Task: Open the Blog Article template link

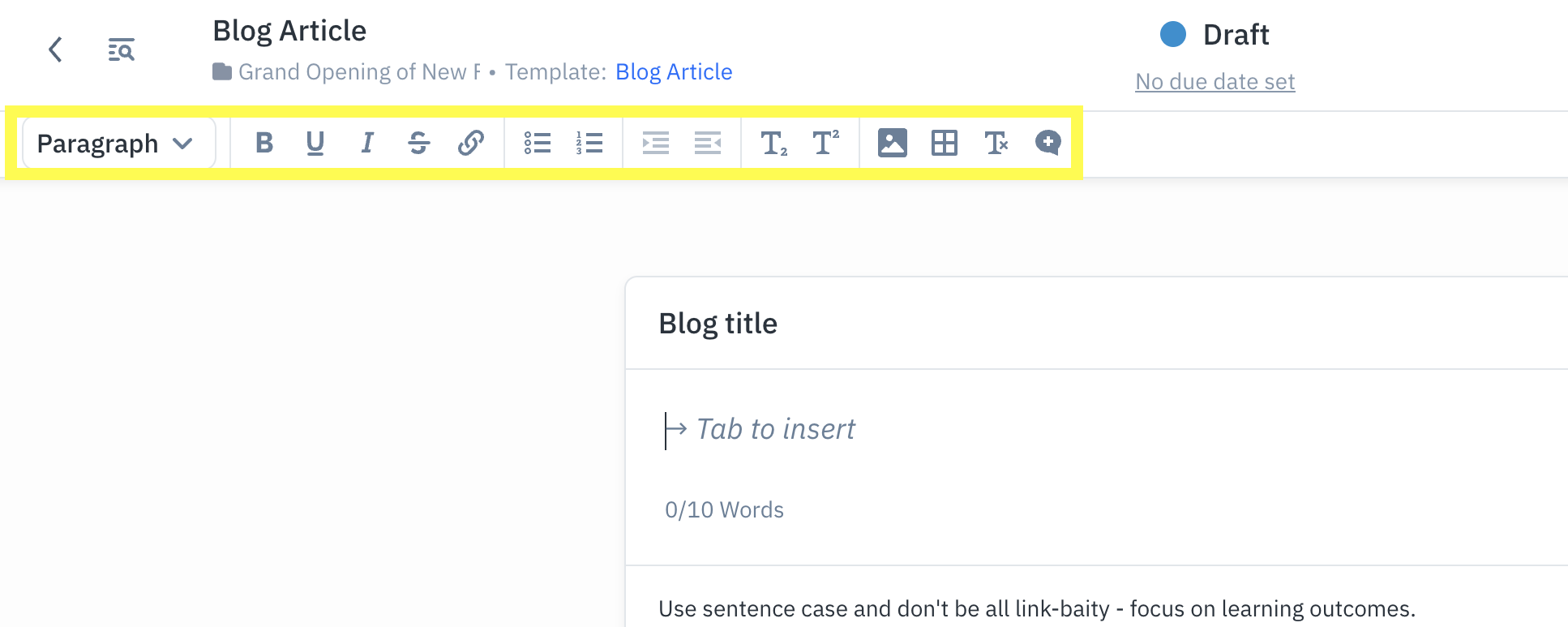Action: [x=674, y=72]
